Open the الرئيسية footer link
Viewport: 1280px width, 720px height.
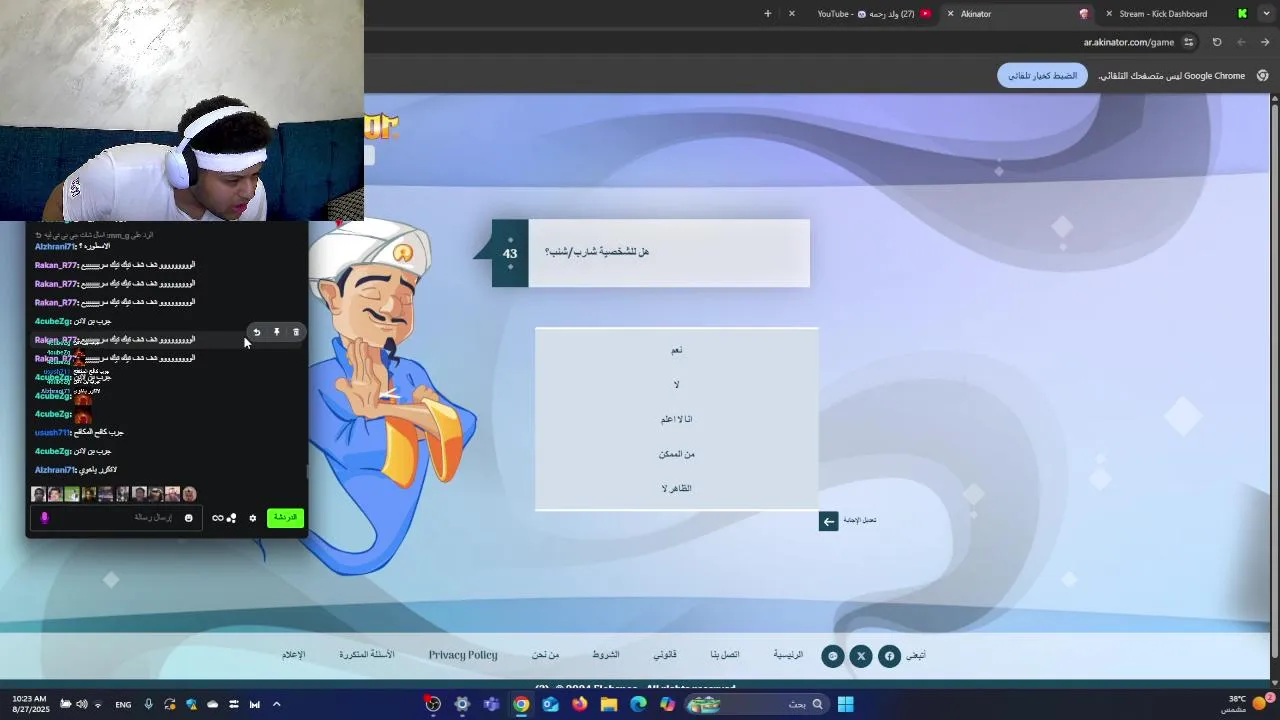pos(788,655)
